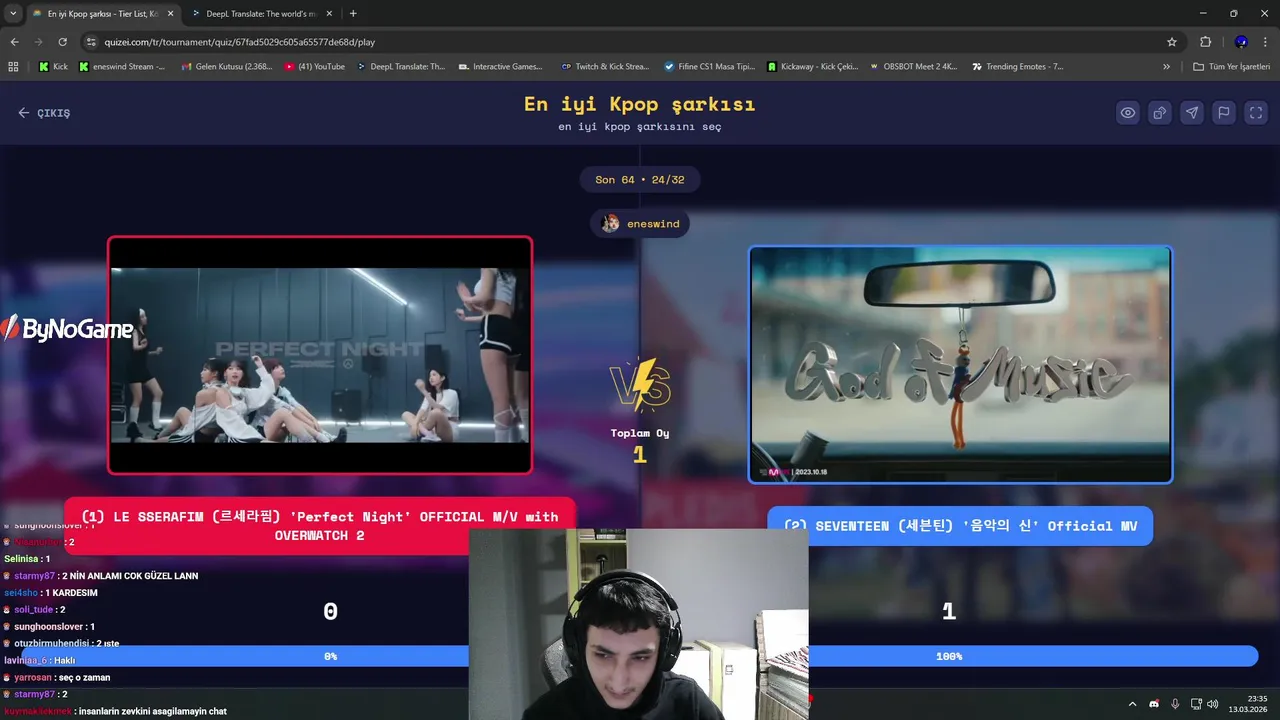This screenshot has height=720, width=1280.
Task: Open the Twitch & Kick Stream bookmark
Action: pyautogui.click(x=606, y=67)
